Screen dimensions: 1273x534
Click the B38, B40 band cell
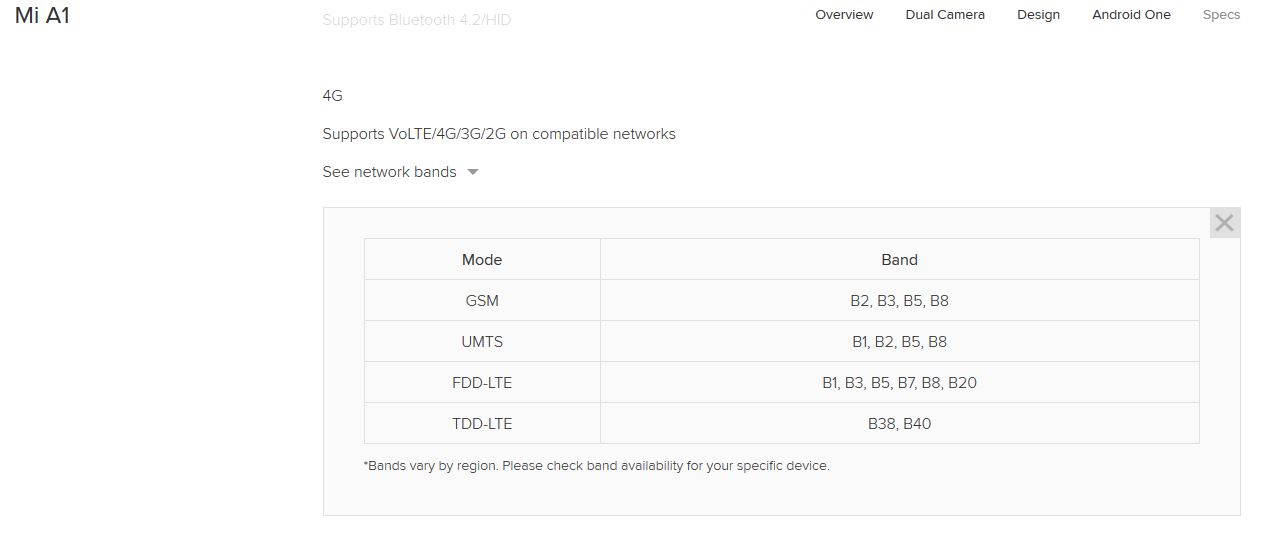(x=899, y=424)
